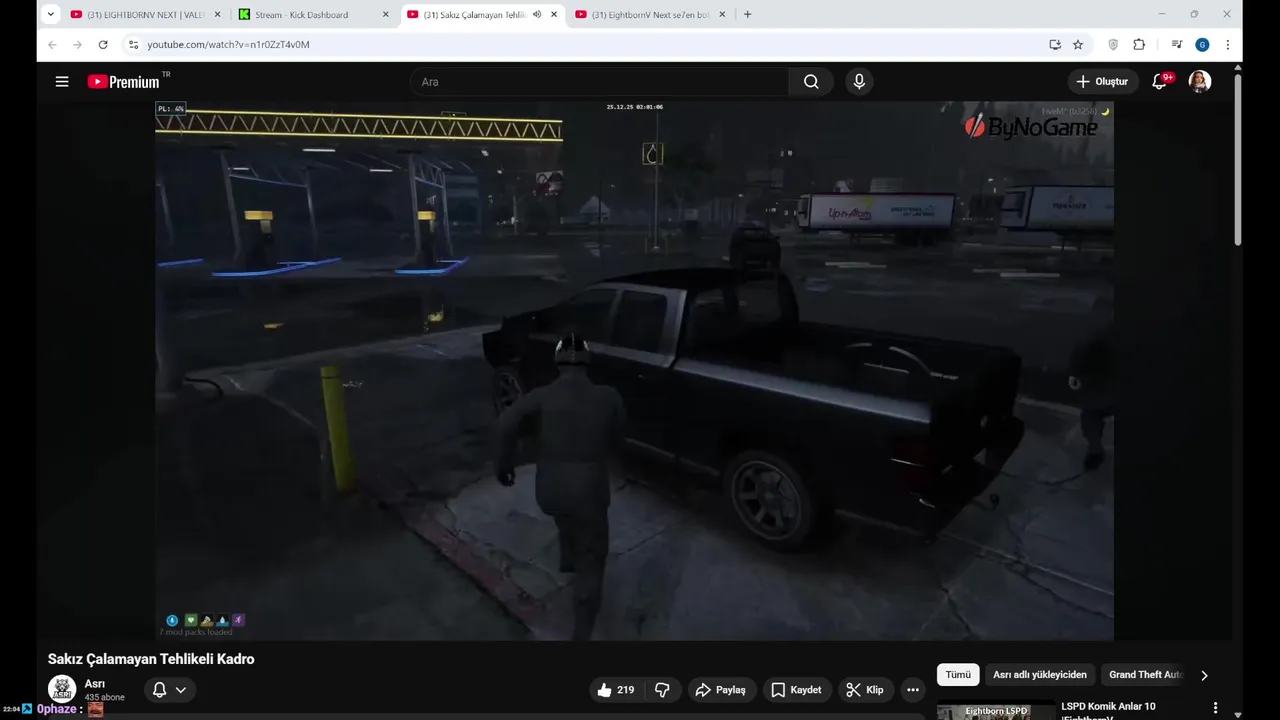Open more actions for the video
Screen dimensions: 1280x720
(x=912, y=690)
